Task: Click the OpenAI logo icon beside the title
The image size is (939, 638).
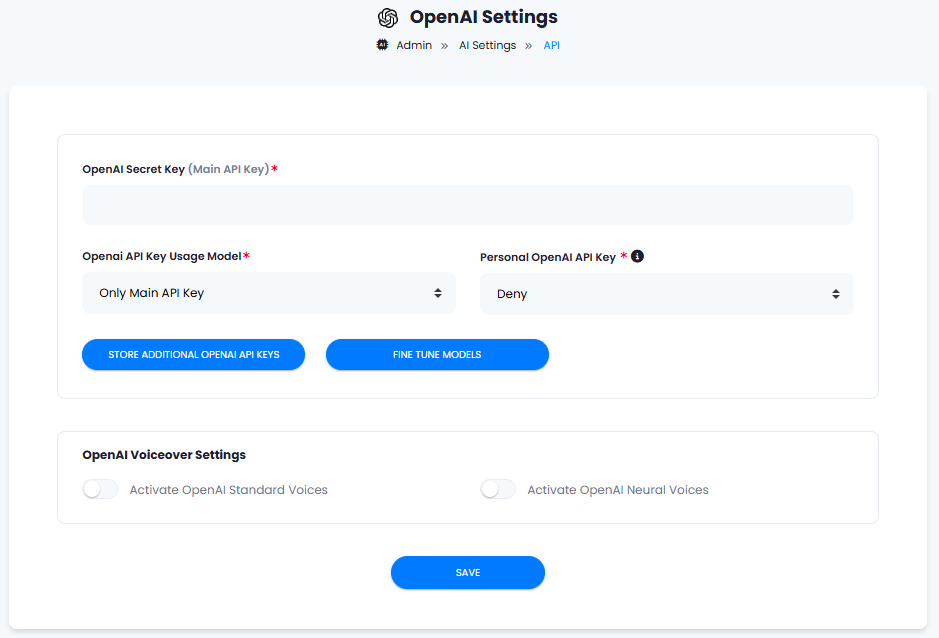Action: click(x=387, y=18)
